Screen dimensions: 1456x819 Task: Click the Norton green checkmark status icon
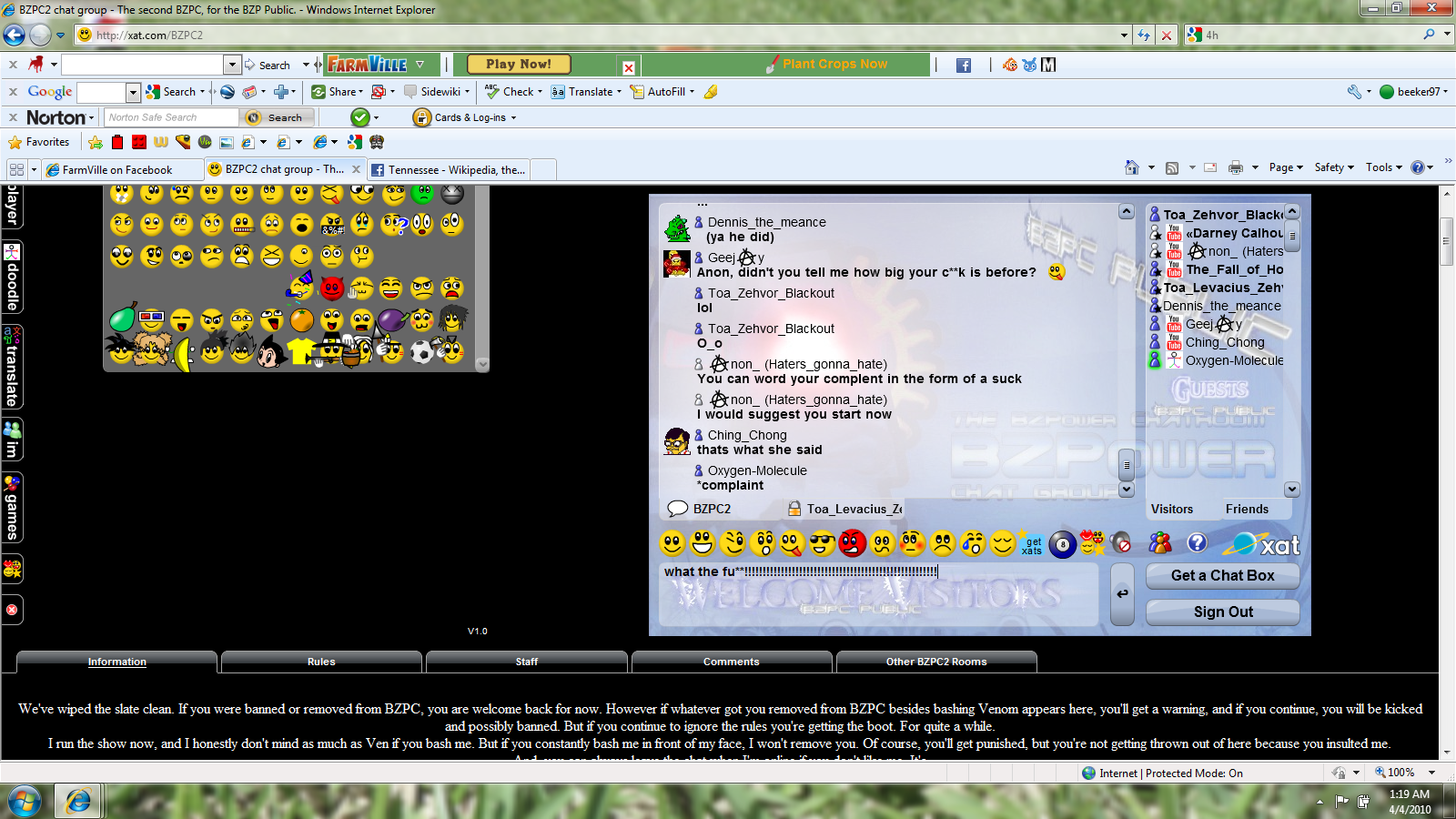pos(360,117)
